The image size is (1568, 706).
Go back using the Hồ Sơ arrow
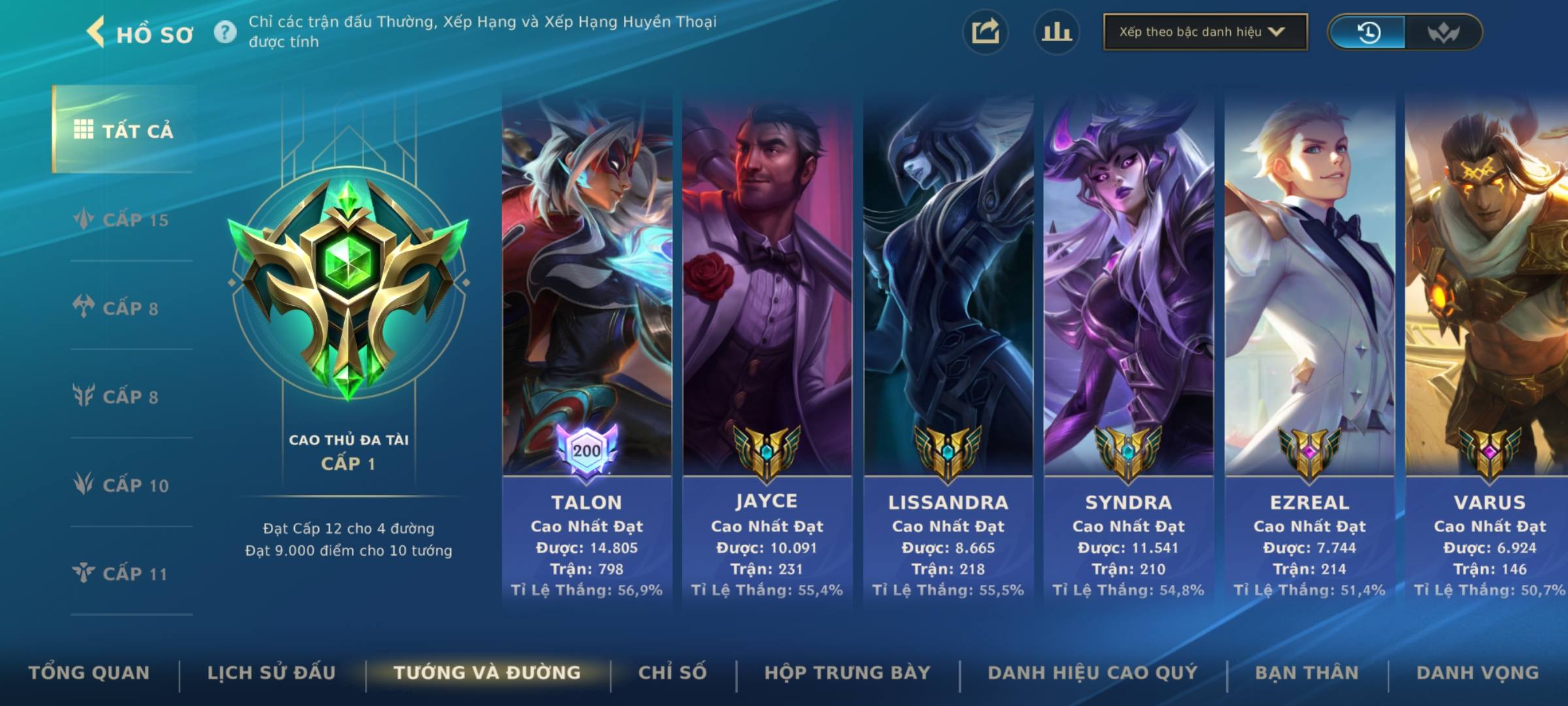95,32
